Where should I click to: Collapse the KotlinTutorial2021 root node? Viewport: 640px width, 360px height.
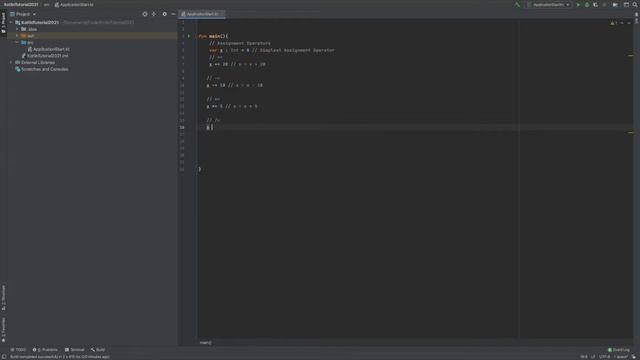point(11,22)
